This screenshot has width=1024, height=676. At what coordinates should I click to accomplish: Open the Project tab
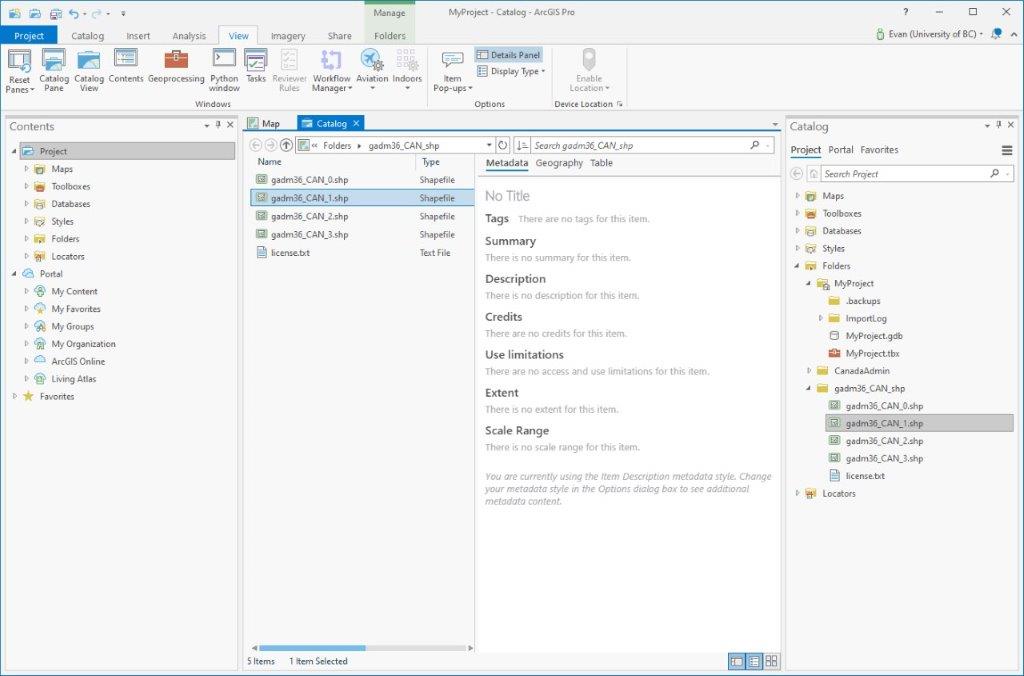click(29, 35)
